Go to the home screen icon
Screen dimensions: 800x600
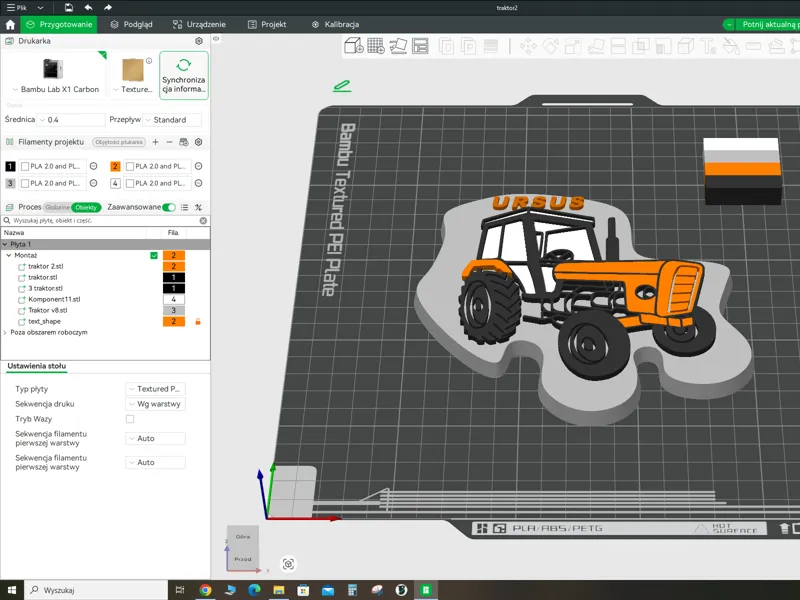pyautogui.click(x=10, y=24)
